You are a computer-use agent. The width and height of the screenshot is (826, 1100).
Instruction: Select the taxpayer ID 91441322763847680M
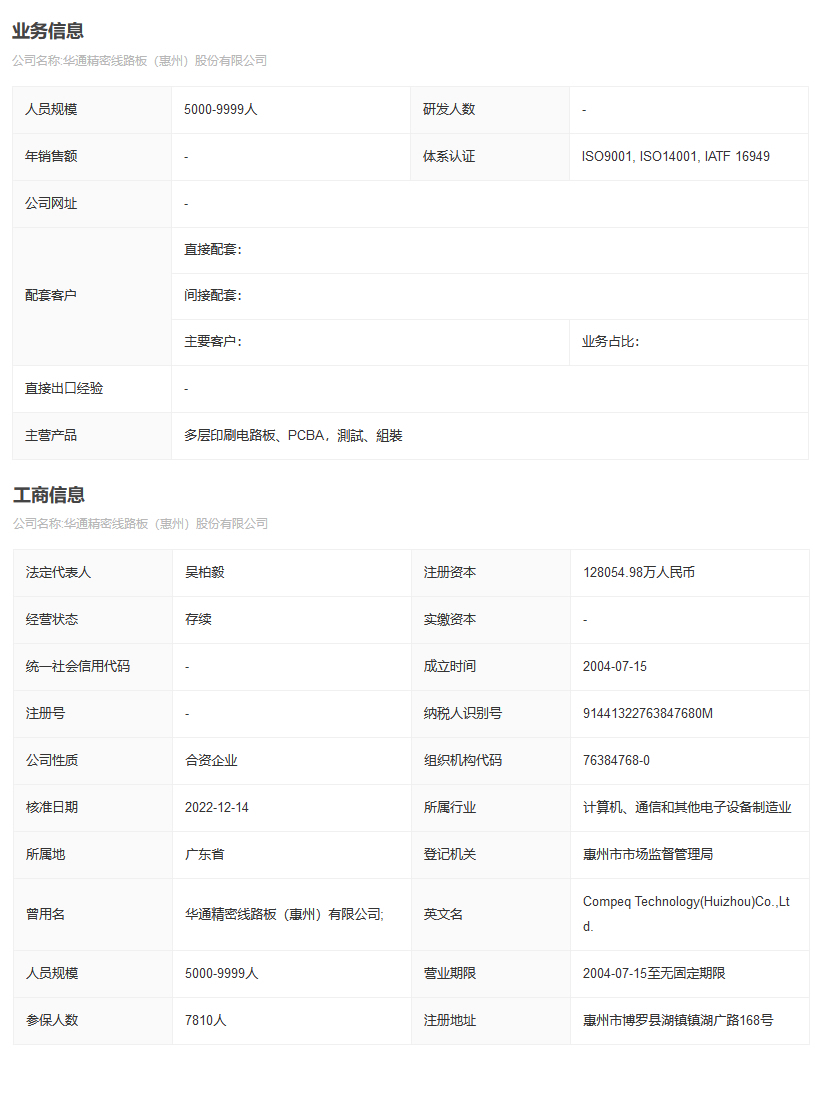tap(648, 713)
